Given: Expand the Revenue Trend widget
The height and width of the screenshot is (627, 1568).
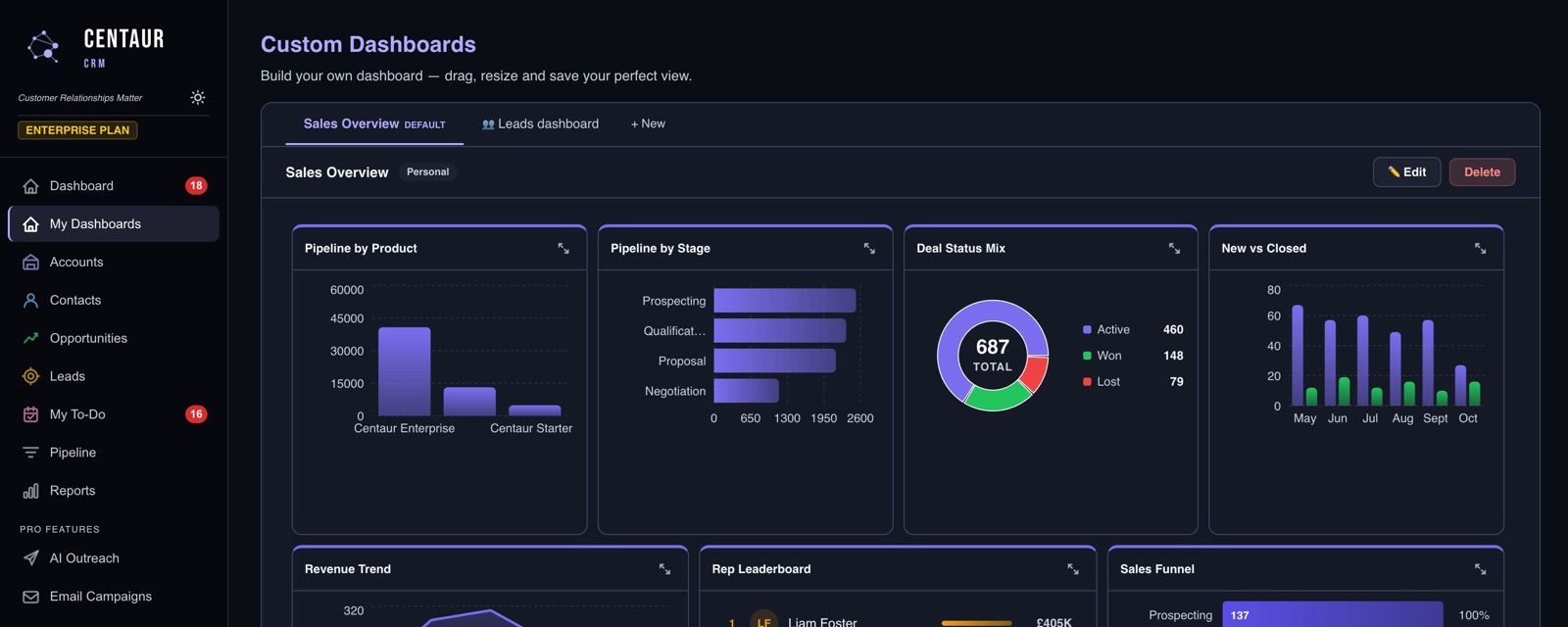Looking at the screenshot, I should (x=664, y=569).
